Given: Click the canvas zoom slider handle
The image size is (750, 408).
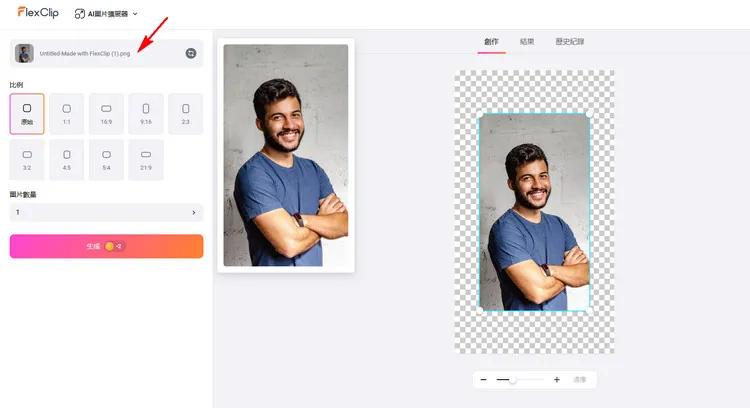Looking at the screenshot, I should pyautogui.click(x=512, y=380).
